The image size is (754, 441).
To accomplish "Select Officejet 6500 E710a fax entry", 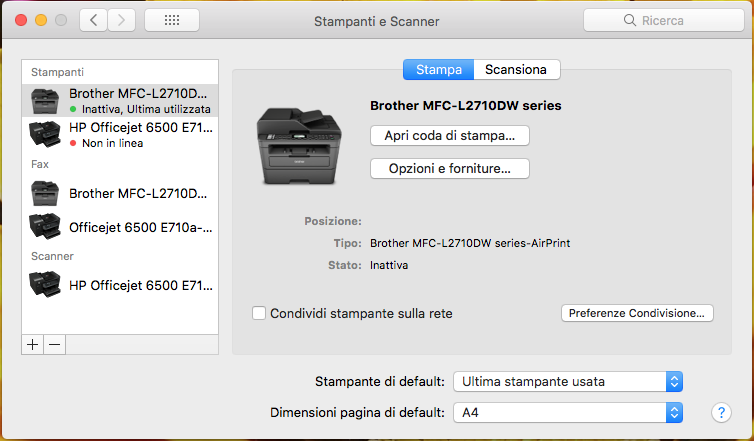I will click(120, 227).
